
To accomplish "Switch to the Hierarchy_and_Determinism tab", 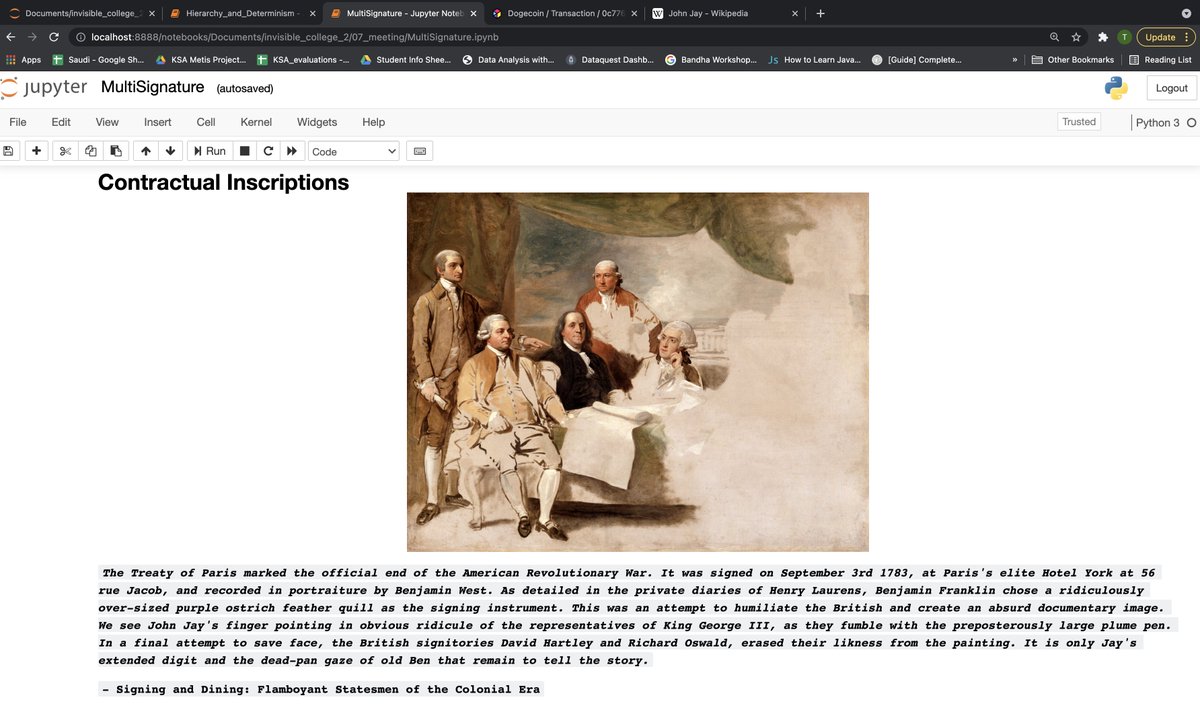I will (x=241, y=13).
